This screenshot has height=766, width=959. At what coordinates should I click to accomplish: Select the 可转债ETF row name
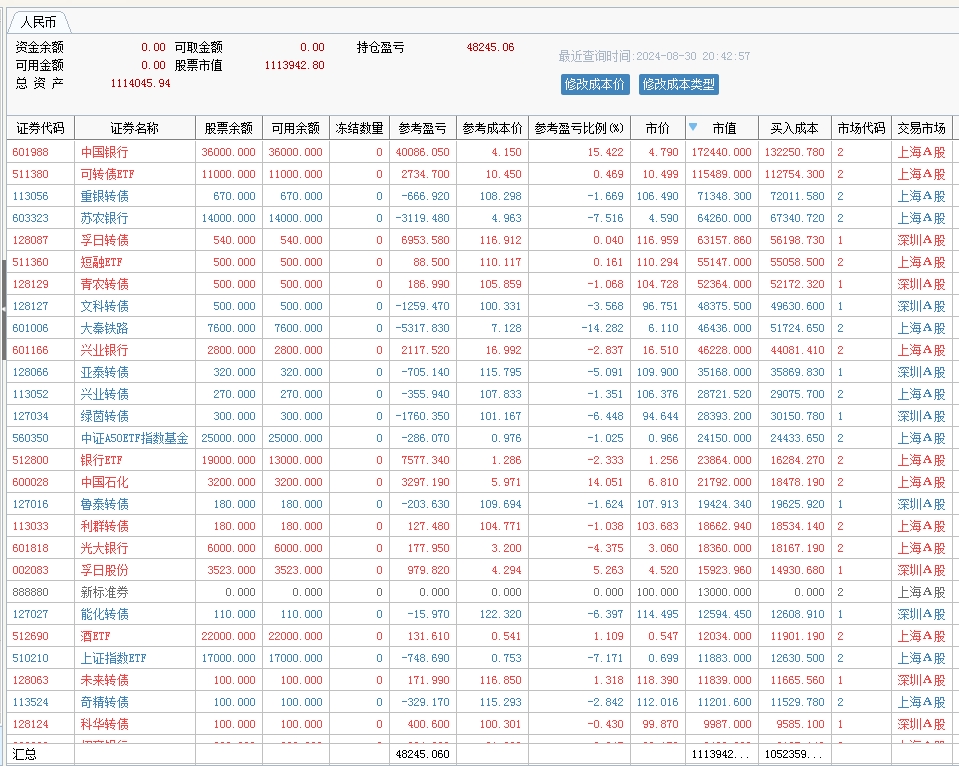[x=108, y=174]
